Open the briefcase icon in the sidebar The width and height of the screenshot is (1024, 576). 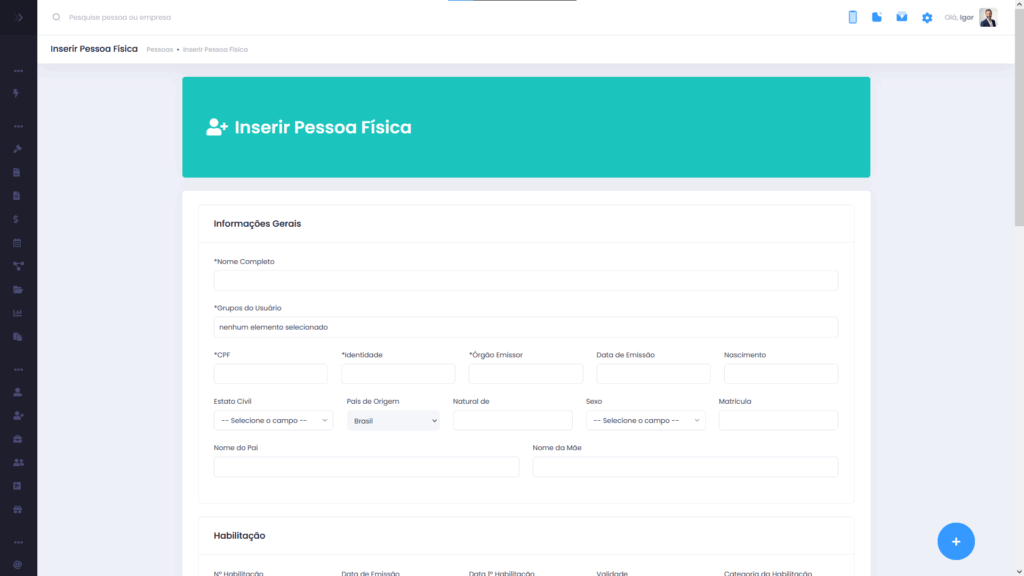pyautogui.click(x=18, y=439)
